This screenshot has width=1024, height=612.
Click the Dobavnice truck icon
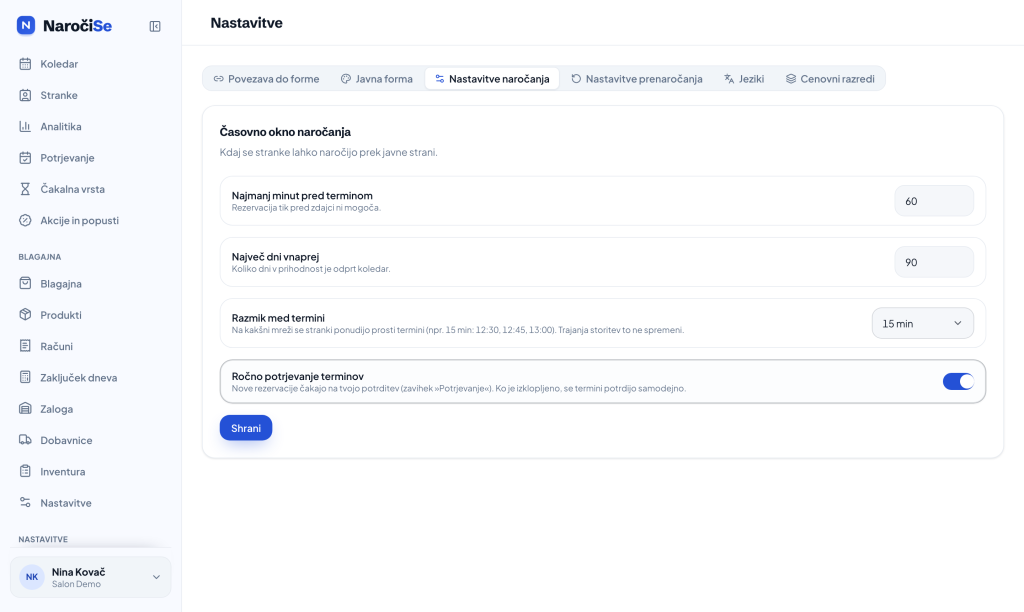click(25, 440)
